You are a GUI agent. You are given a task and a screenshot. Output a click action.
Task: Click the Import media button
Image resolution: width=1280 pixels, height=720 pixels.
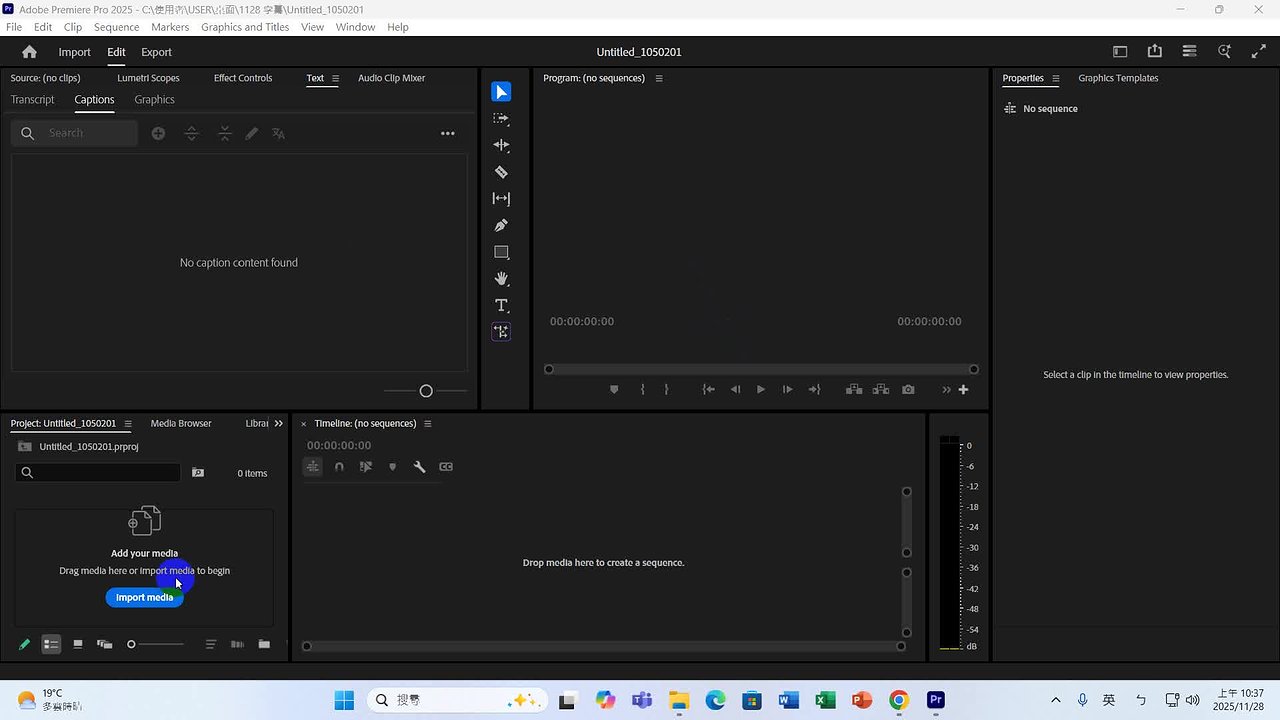pyautogui.click(x=144, y=597)
